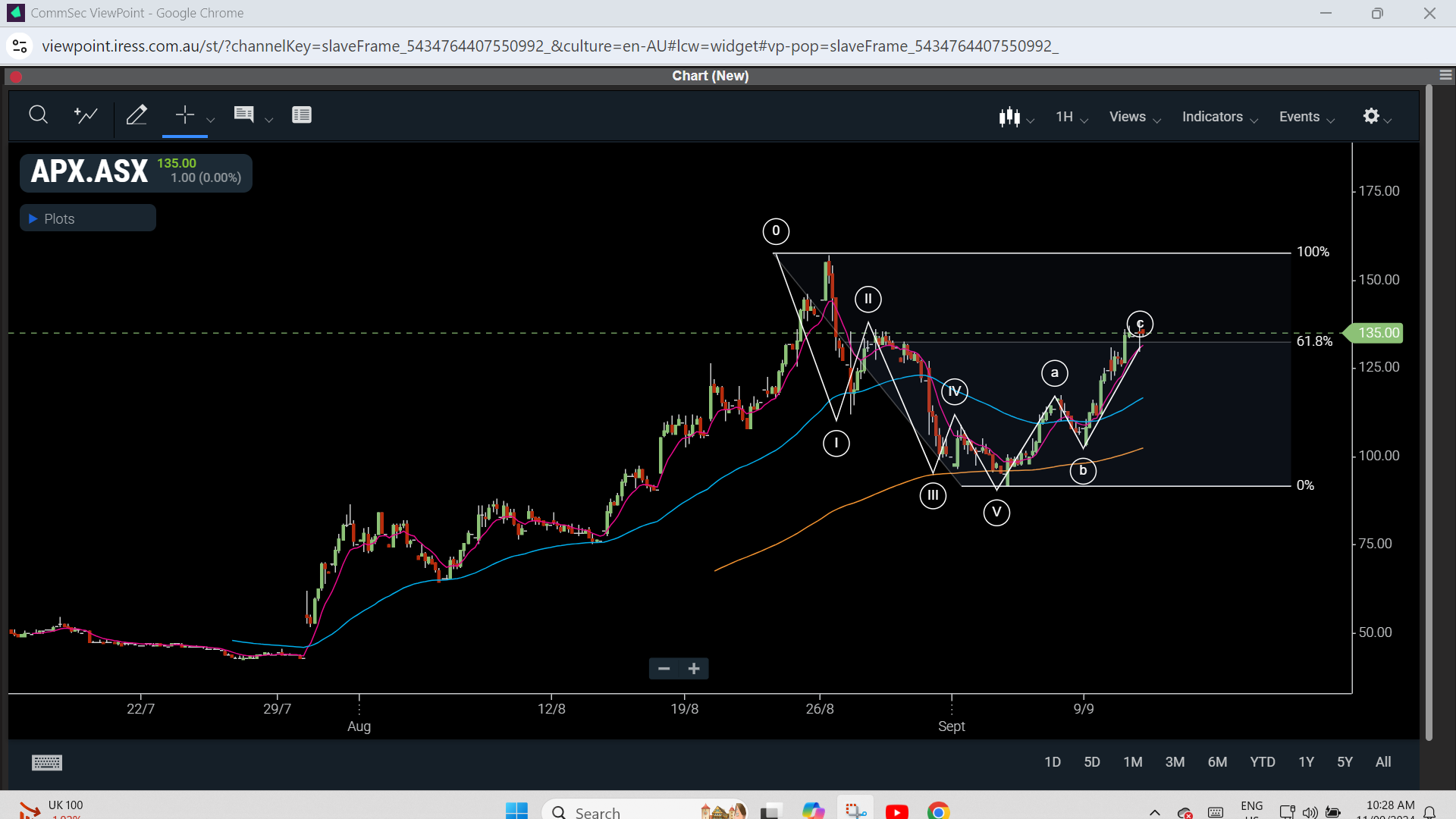Viewport: 1456px width, 819px height.
Task: Open the 1H interval dropdown
Action: click(x=1072, y=117)
